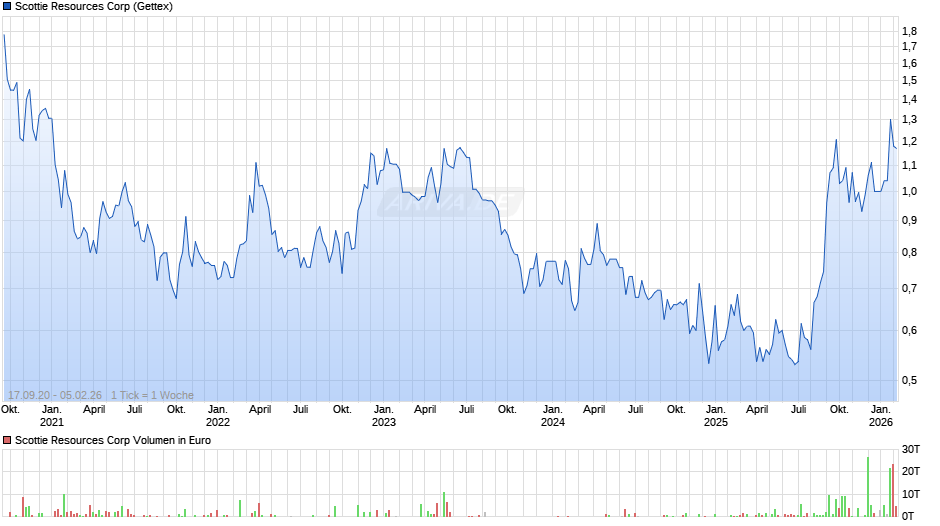Click the red legend square beside the Volumen title
940x526 pixels.
7,440
